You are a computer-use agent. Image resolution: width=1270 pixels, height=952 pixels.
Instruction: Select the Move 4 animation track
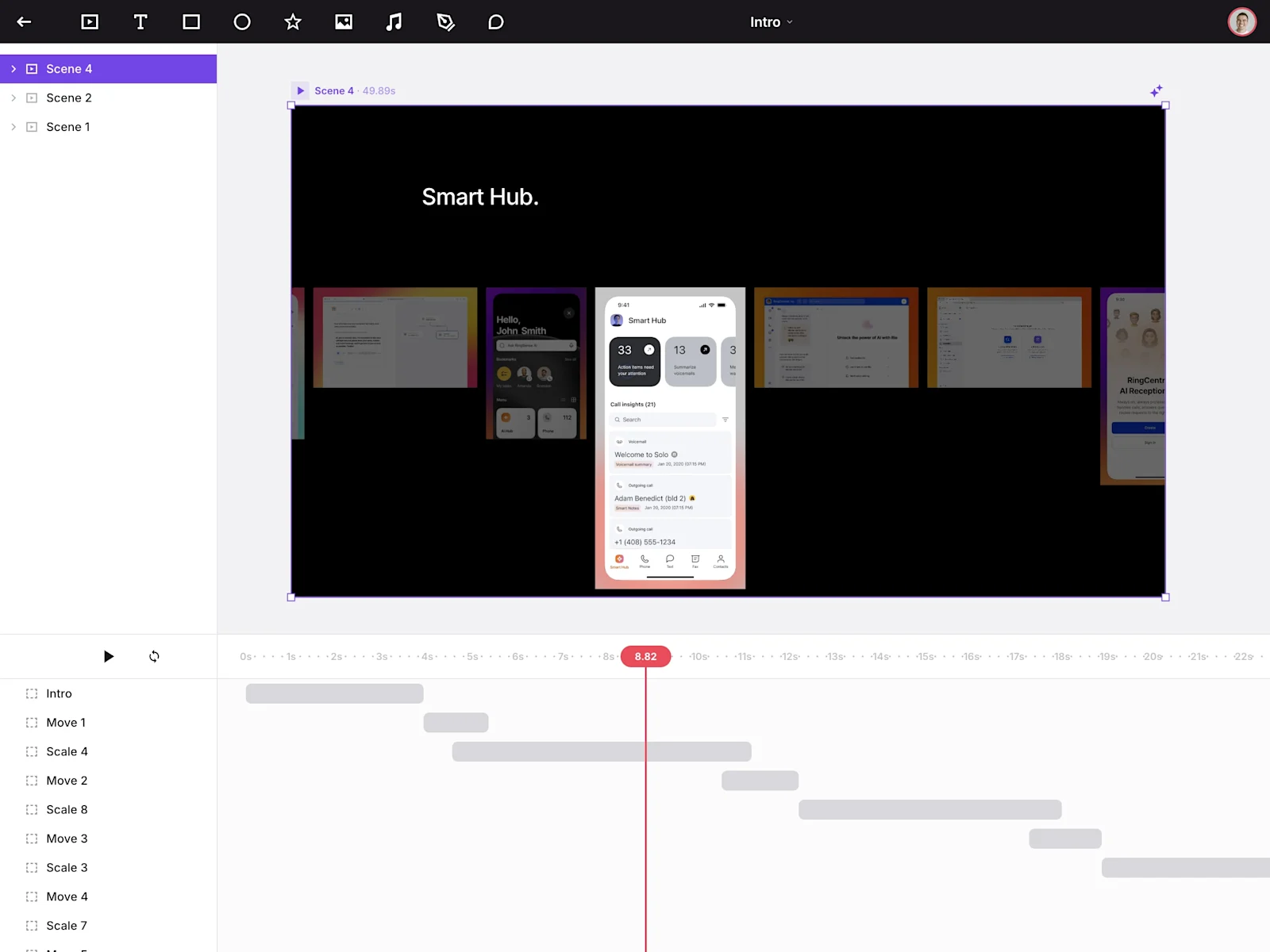tap(108, 896)
